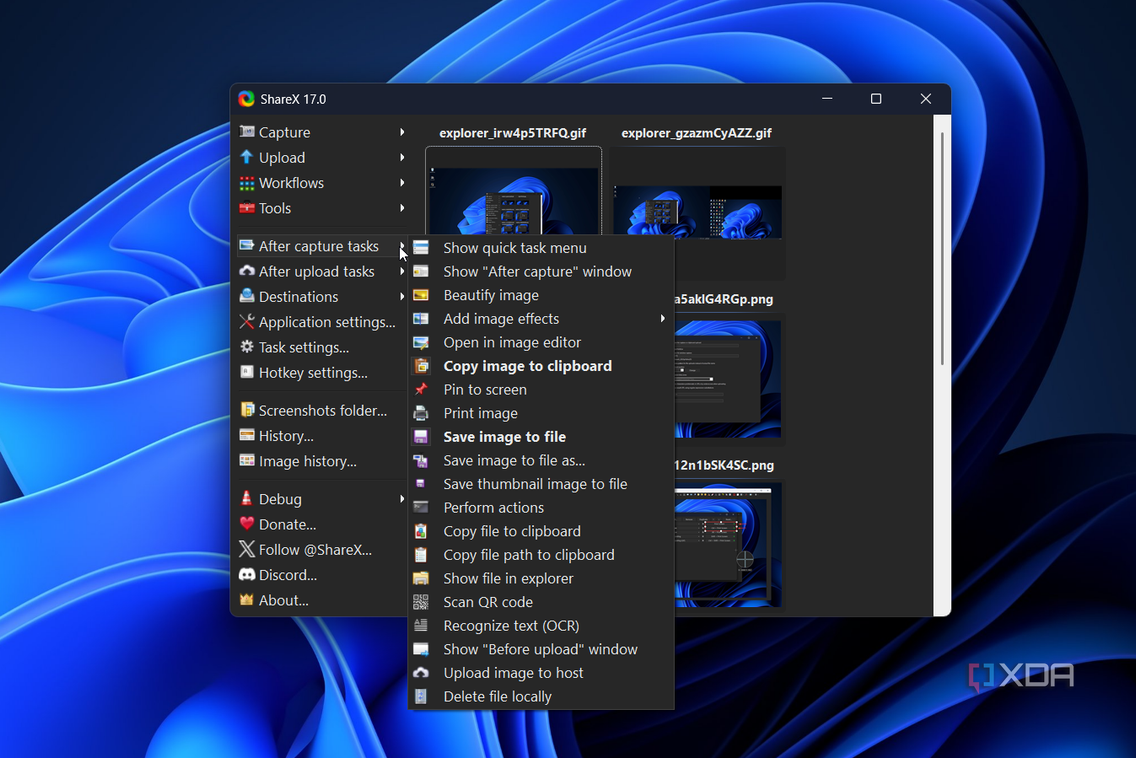Expand the Debug submenu arrow
This screenshot has height=758, width=1136.
click(402, 499)
